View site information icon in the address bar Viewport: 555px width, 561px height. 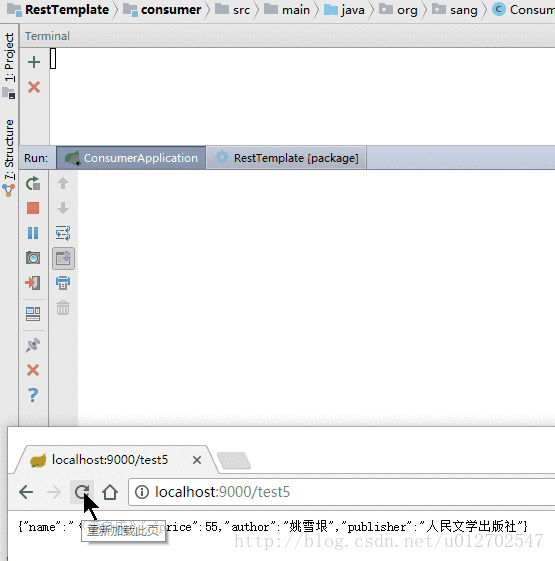[x=142, y=492]
